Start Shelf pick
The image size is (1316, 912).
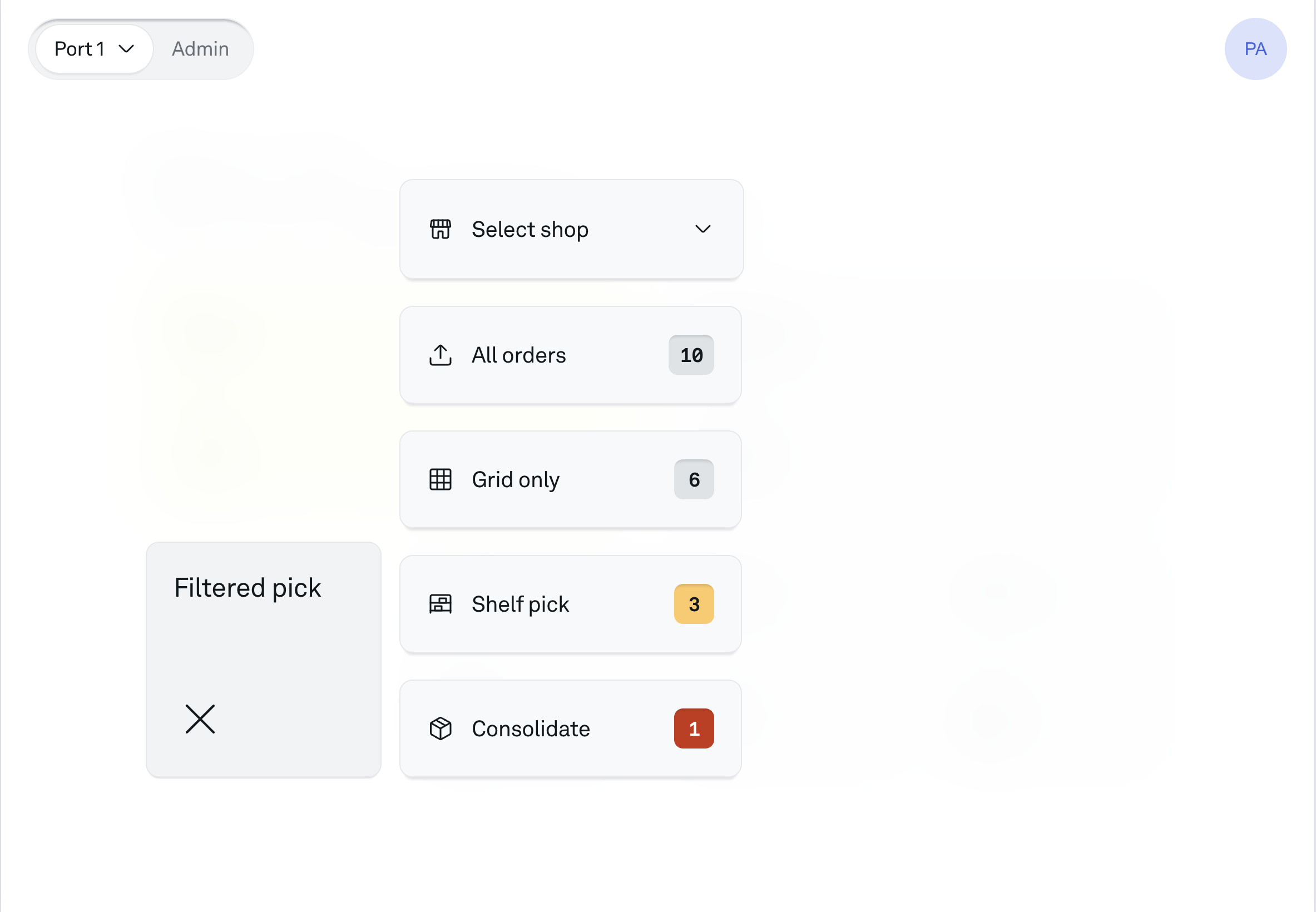[x=570, y=604]
